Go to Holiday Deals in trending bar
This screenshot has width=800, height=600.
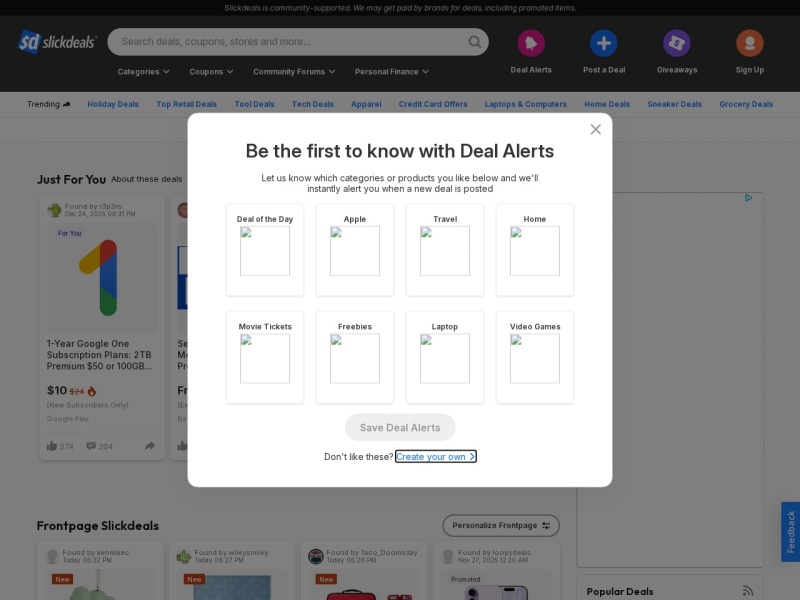(113, 104)
